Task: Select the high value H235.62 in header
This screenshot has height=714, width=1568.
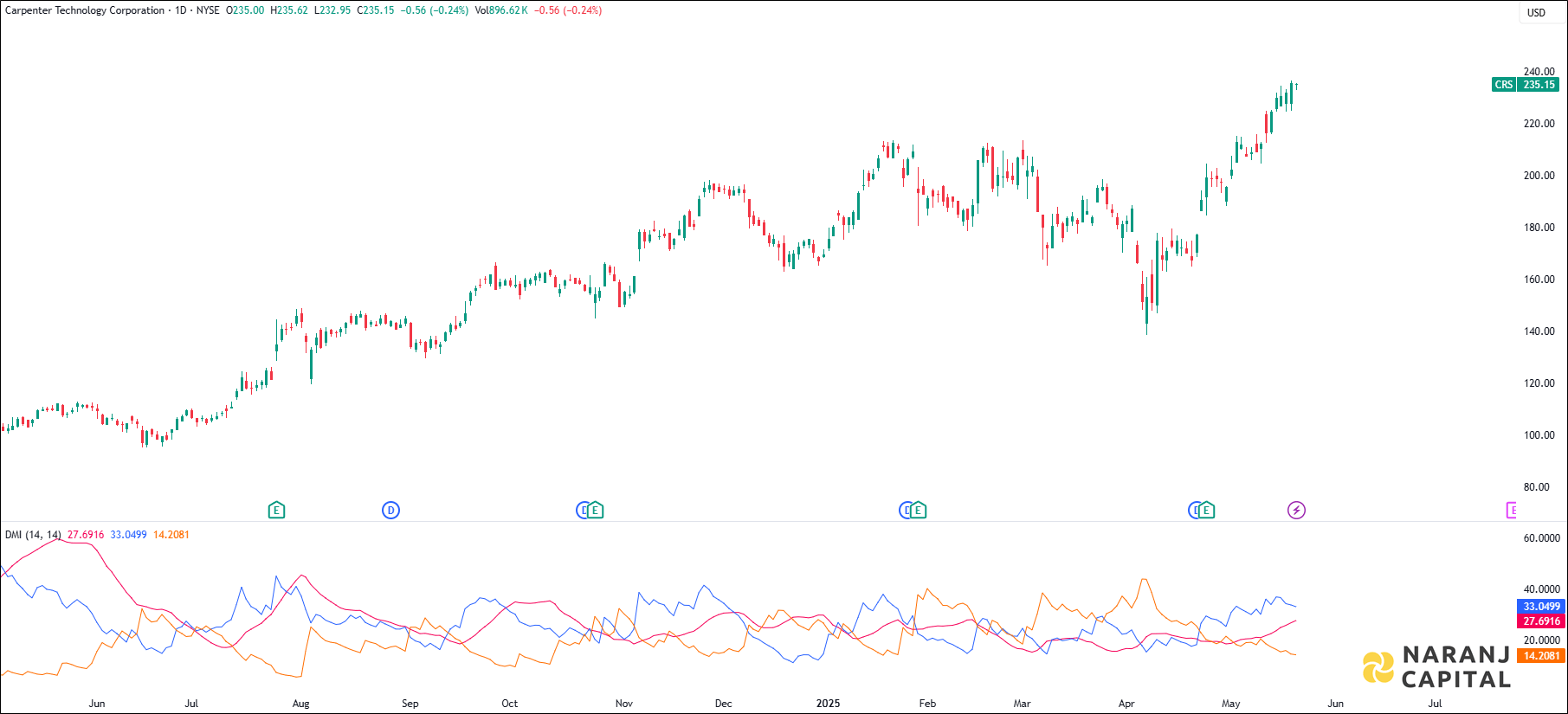Action: click(x=289, y=10)
